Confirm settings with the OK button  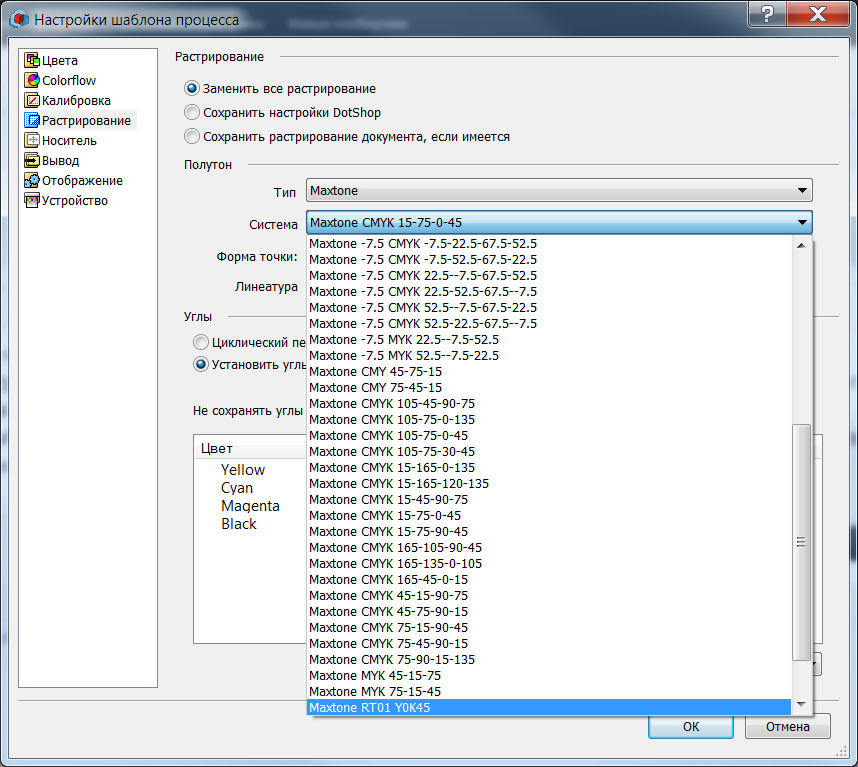point(691,726)
